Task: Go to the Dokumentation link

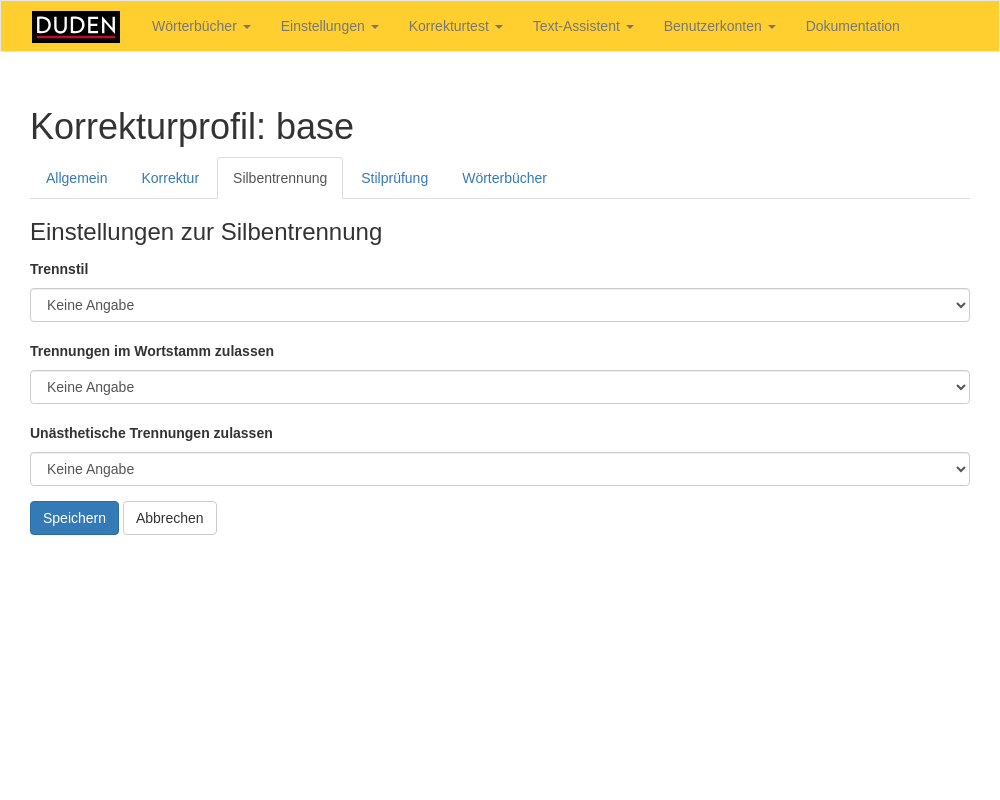Action: point(852,27)
